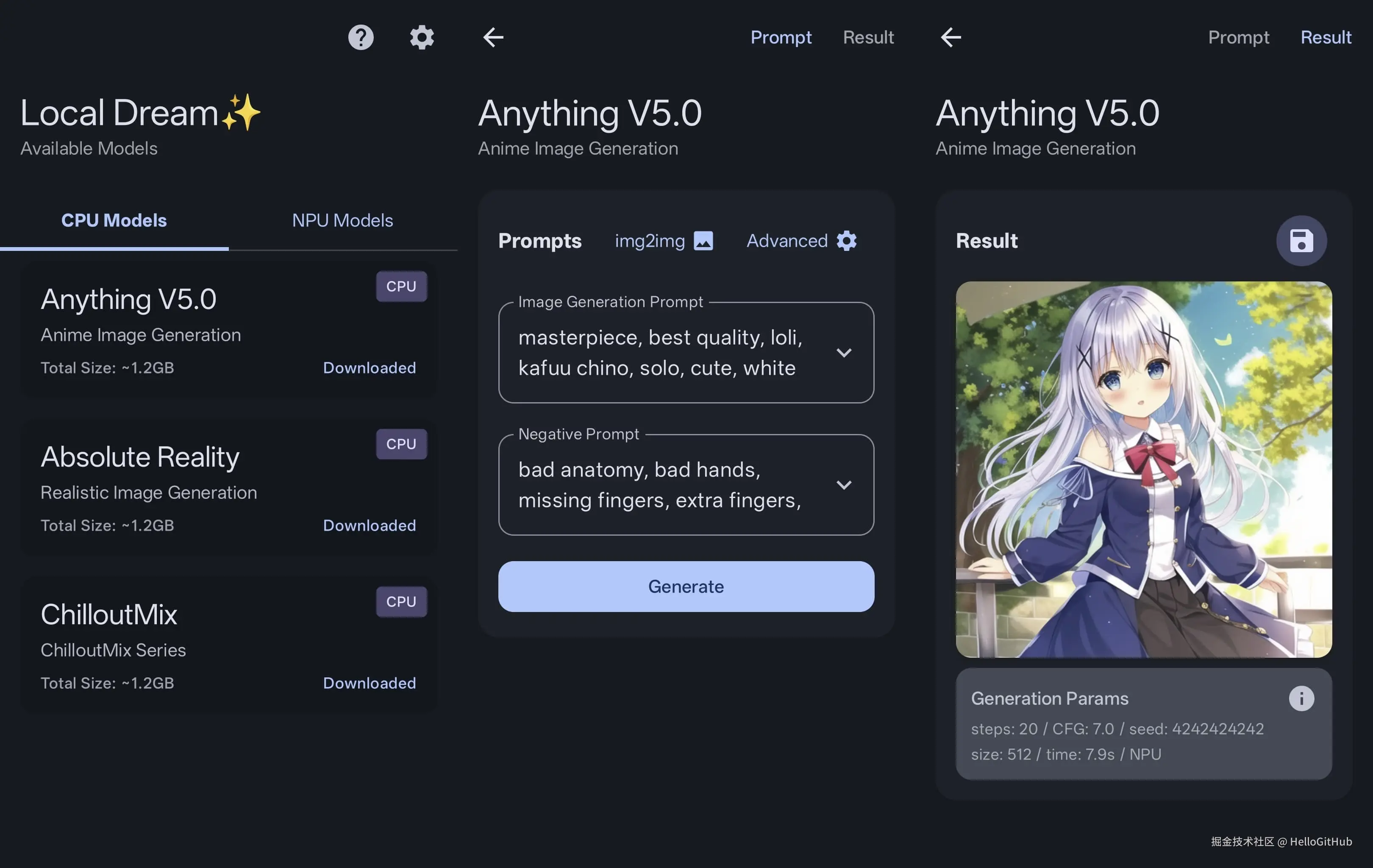
Task: Expand the Negative Prompt chevron
Action: click(x=843, y=485)
